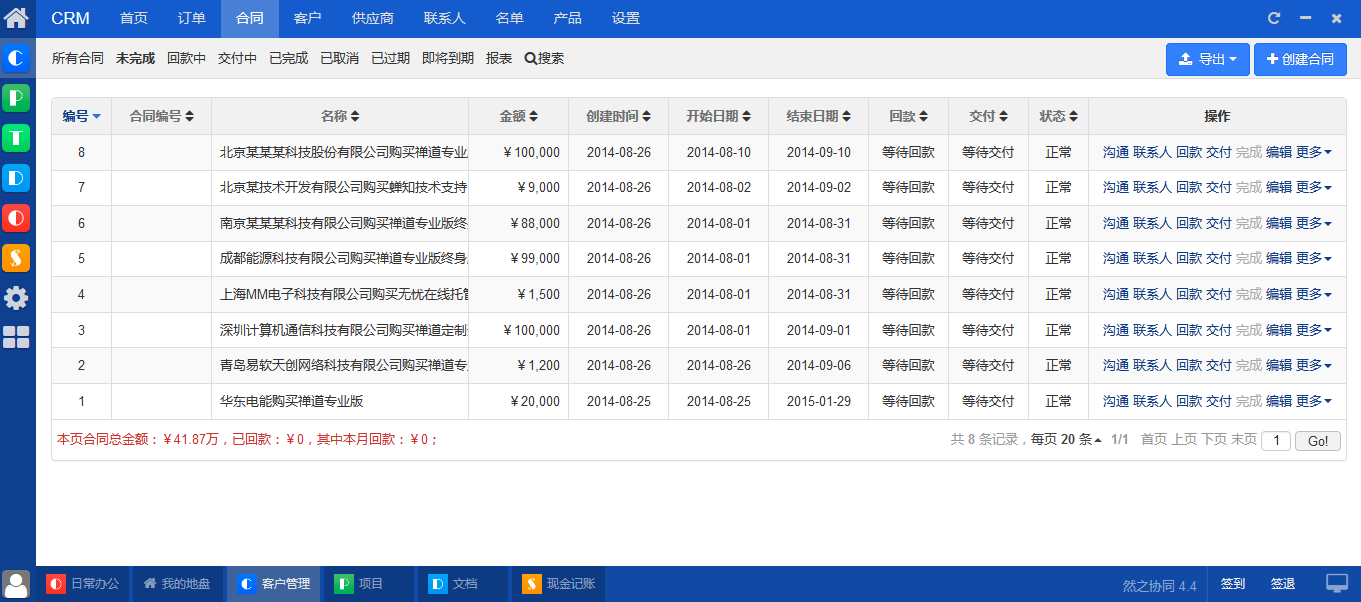This screenshot has width=1361, height=602.
Task: Sort the table by 编号 column
Action: (82, 116)
